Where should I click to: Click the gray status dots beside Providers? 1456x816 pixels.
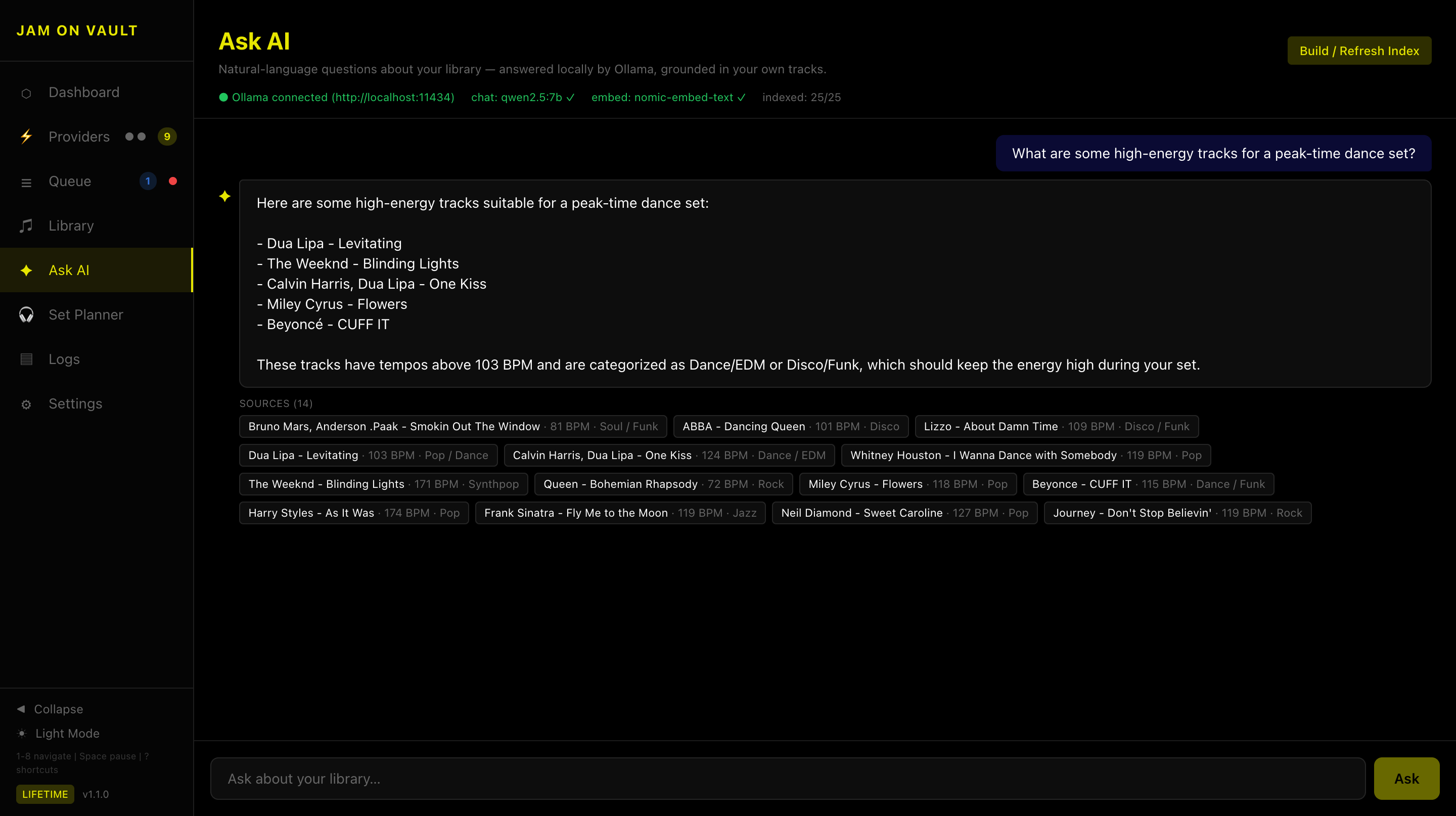pyautogui.click(x=135, y=136)
